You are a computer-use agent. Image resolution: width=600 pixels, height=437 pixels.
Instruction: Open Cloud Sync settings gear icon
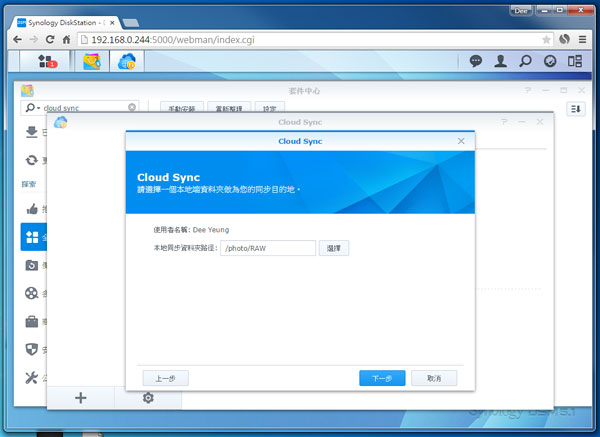click(x=148, y=397)
